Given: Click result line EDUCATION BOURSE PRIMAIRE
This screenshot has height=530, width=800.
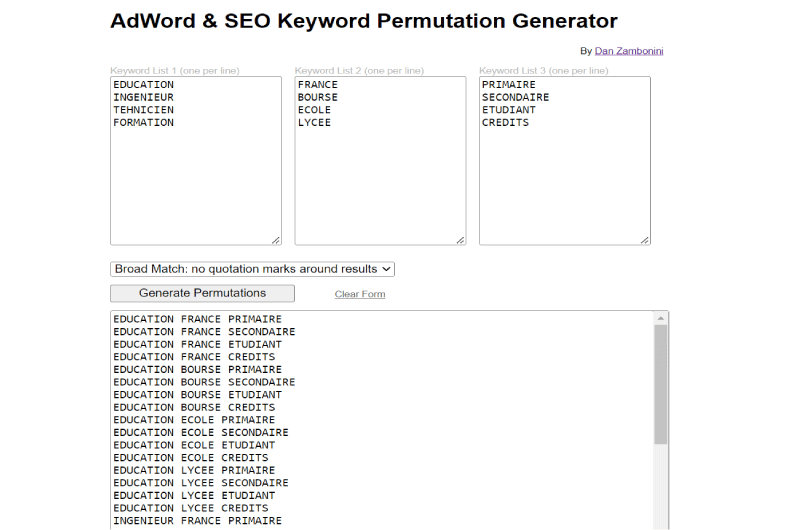Looking at the screenshot, I should click(x=197, y=370).
